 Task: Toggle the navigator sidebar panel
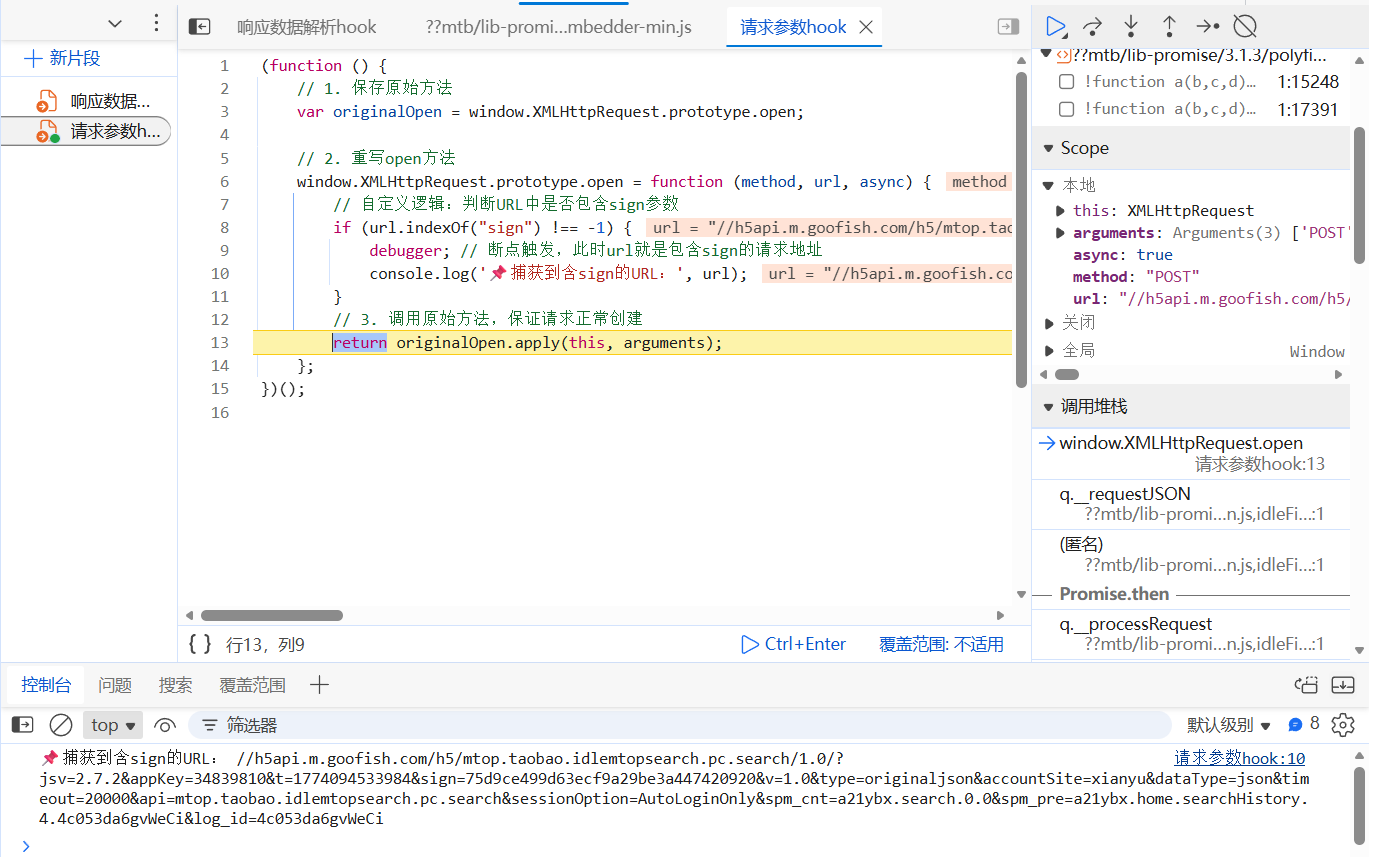200,27
